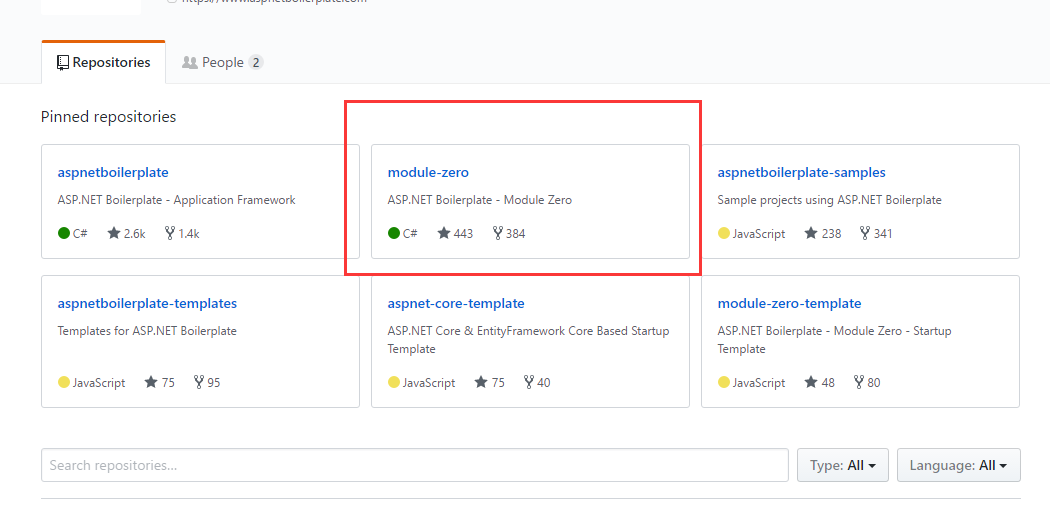Click the star icon on aspnetboilerplate-samples card
Screen dimensions: 1050x511
click(x=811, y=233)
